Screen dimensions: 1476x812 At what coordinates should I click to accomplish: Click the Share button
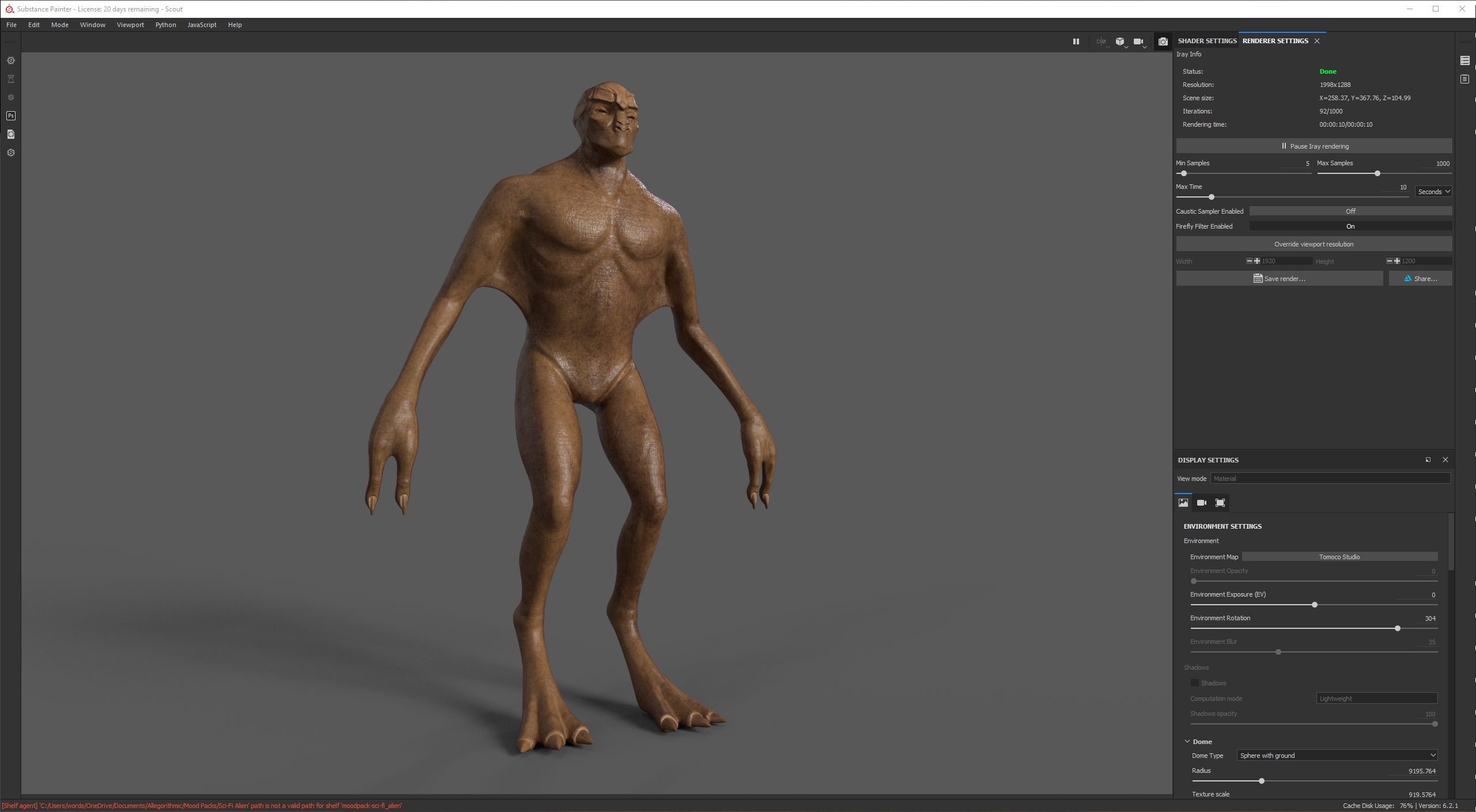[x=1420, y=279]
